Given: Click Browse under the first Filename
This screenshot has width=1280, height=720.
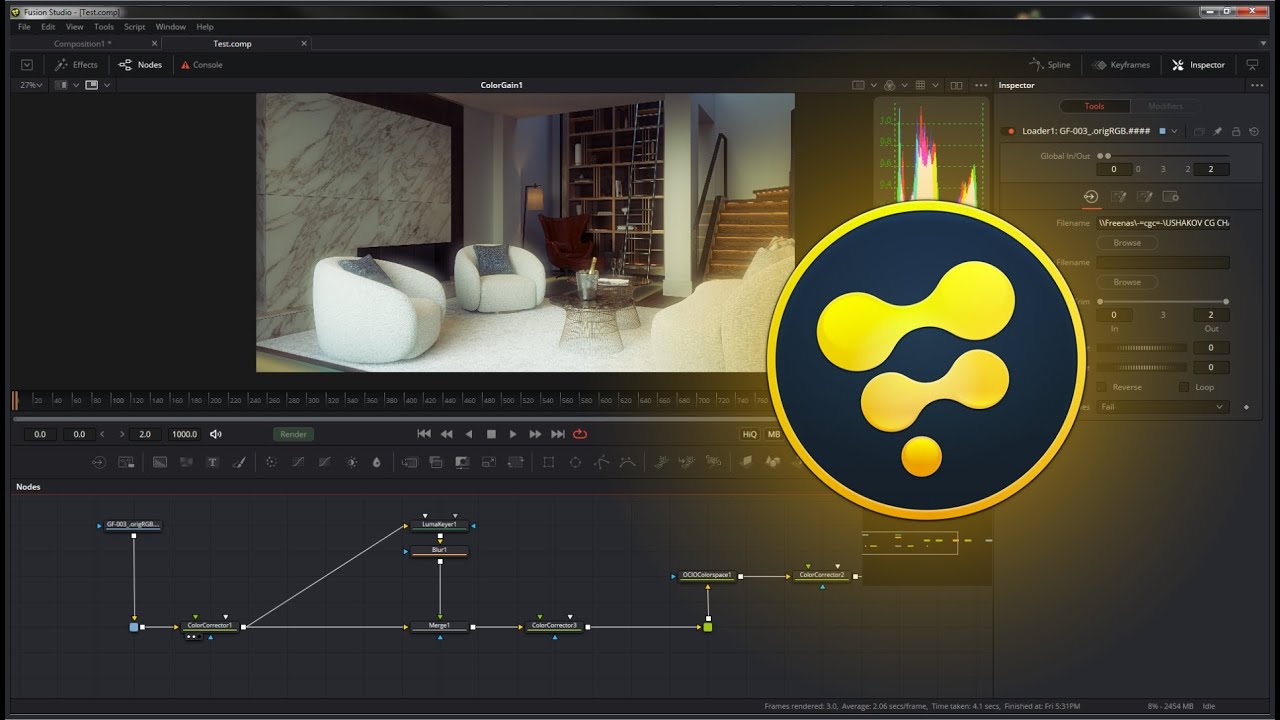Looking at the screenshot, I should (1127, 243).
